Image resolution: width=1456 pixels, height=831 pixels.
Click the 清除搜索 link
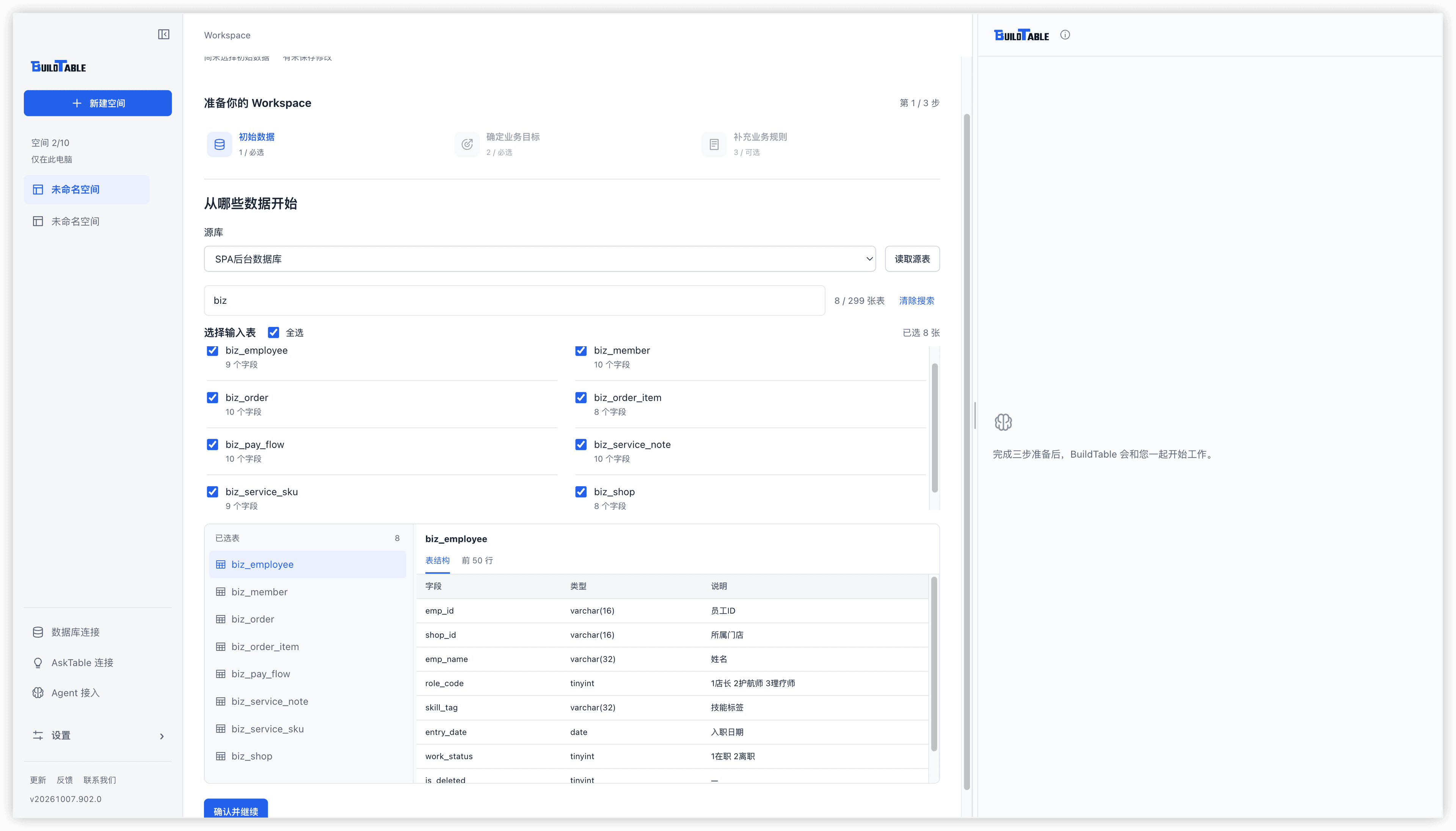[x=916, y=300]
